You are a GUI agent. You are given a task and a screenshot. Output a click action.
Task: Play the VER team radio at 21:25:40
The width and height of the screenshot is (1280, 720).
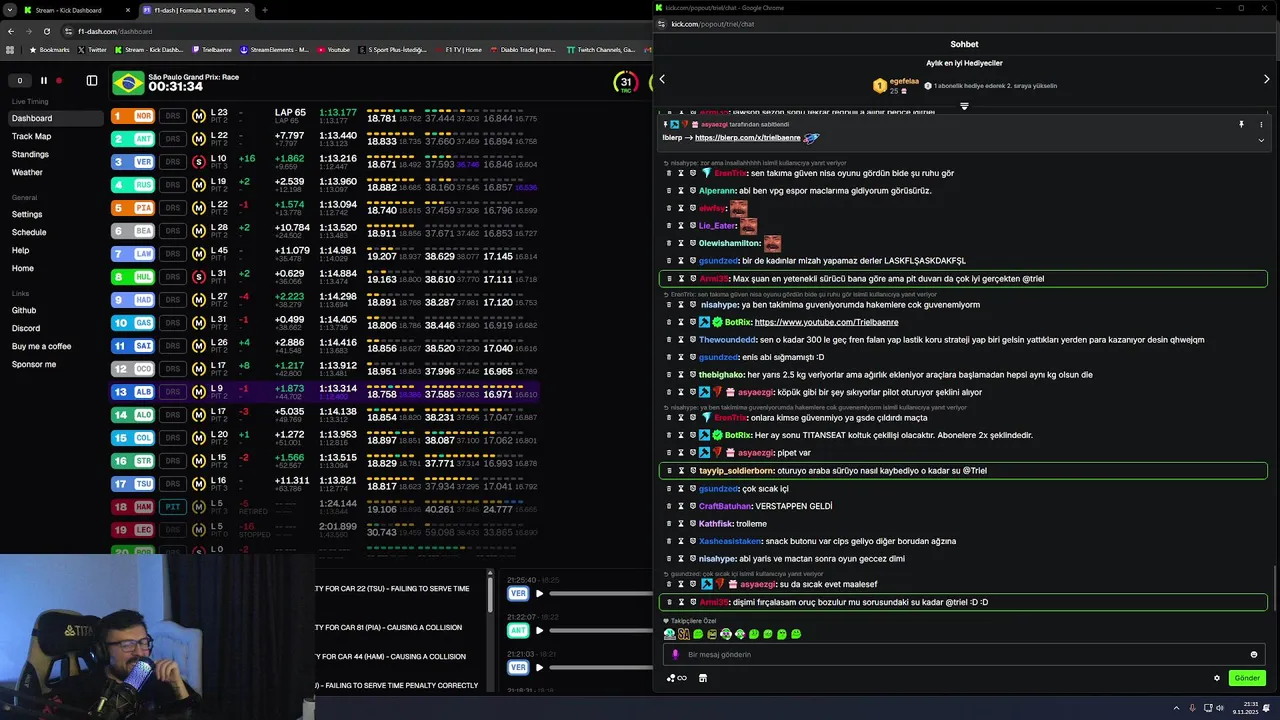[x=540, y=593]
